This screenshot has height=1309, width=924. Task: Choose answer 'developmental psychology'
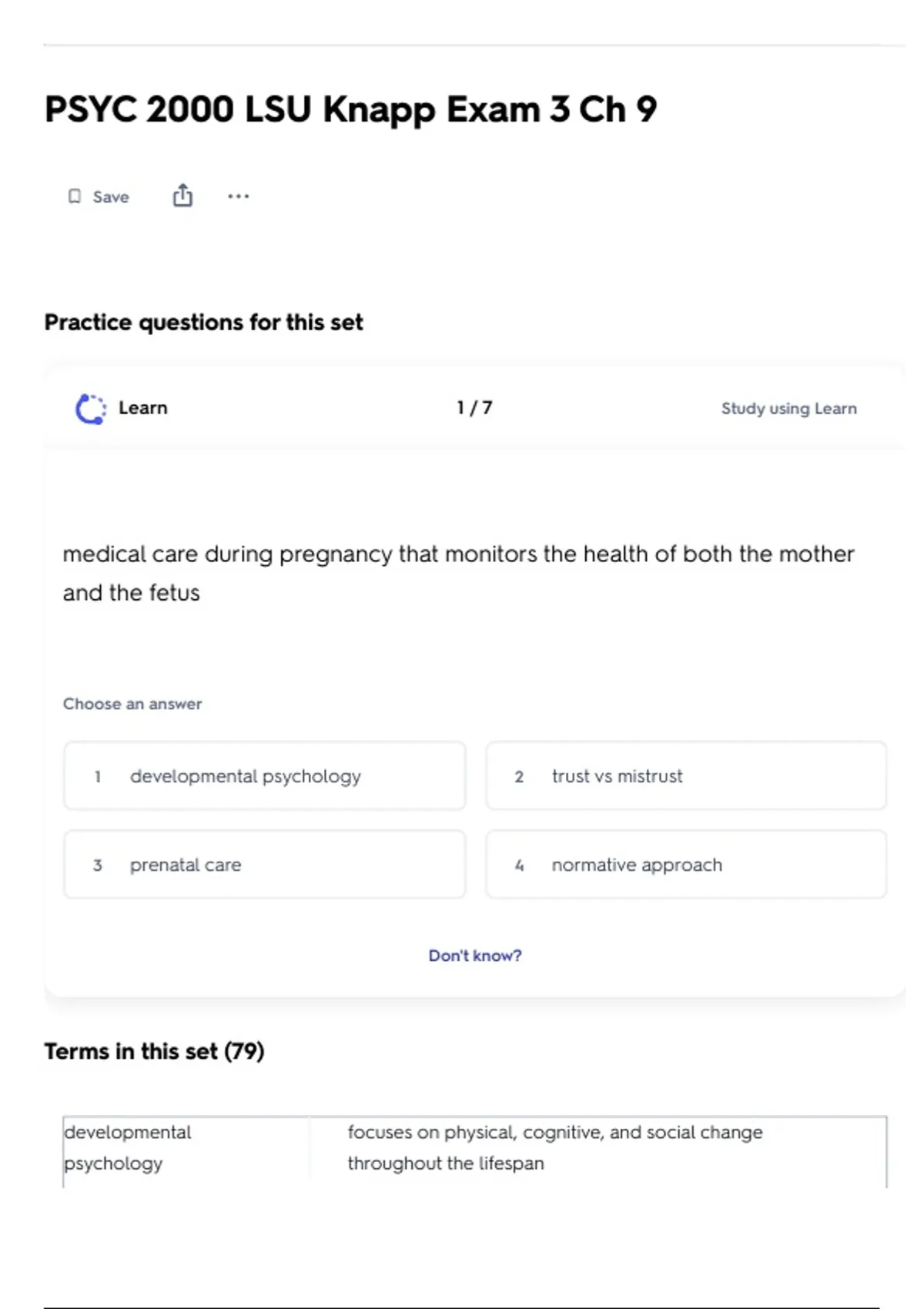pos(264,776)
